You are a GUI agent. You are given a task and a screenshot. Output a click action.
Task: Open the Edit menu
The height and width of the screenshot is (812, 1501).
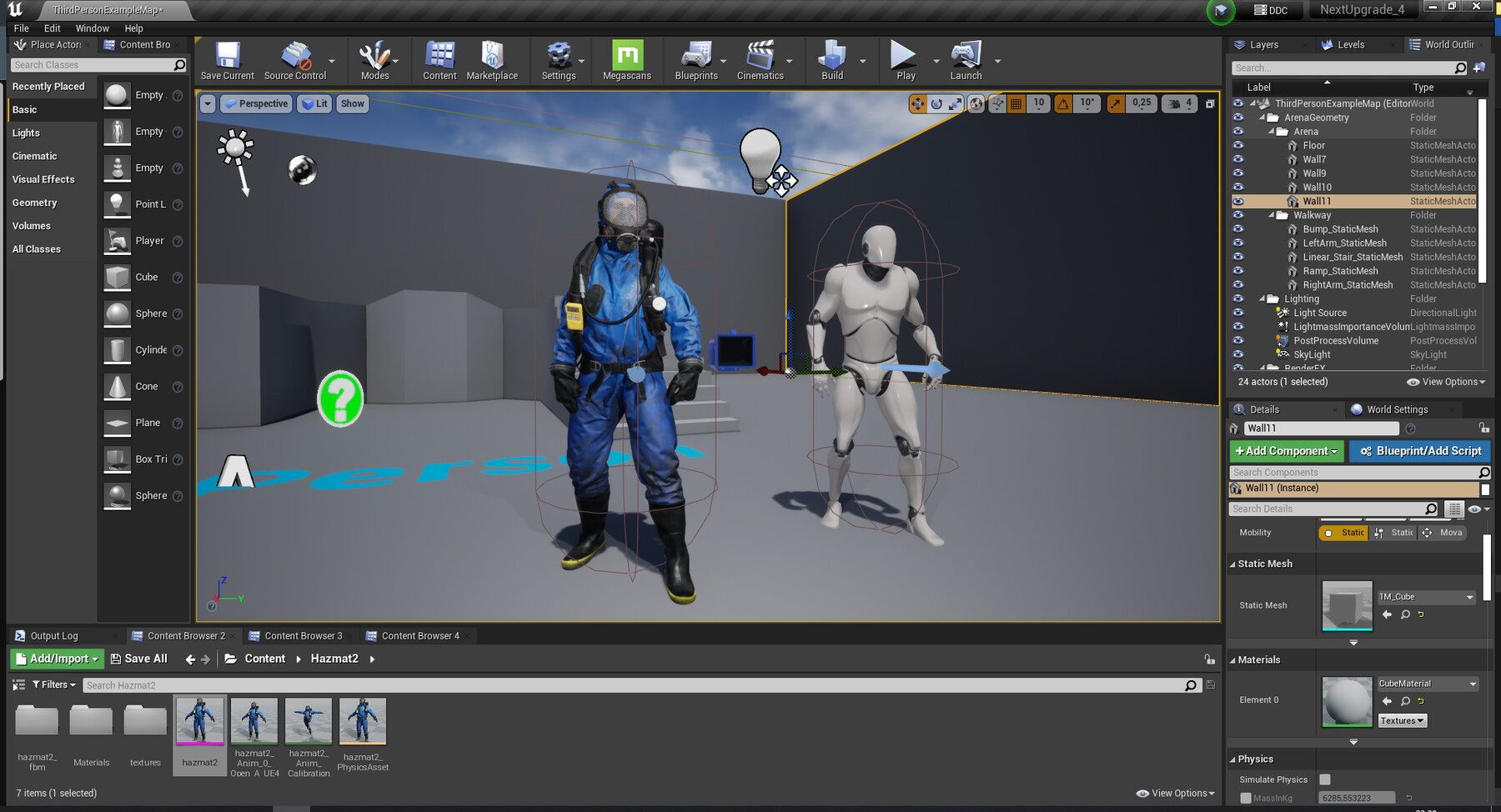(52, 28)
